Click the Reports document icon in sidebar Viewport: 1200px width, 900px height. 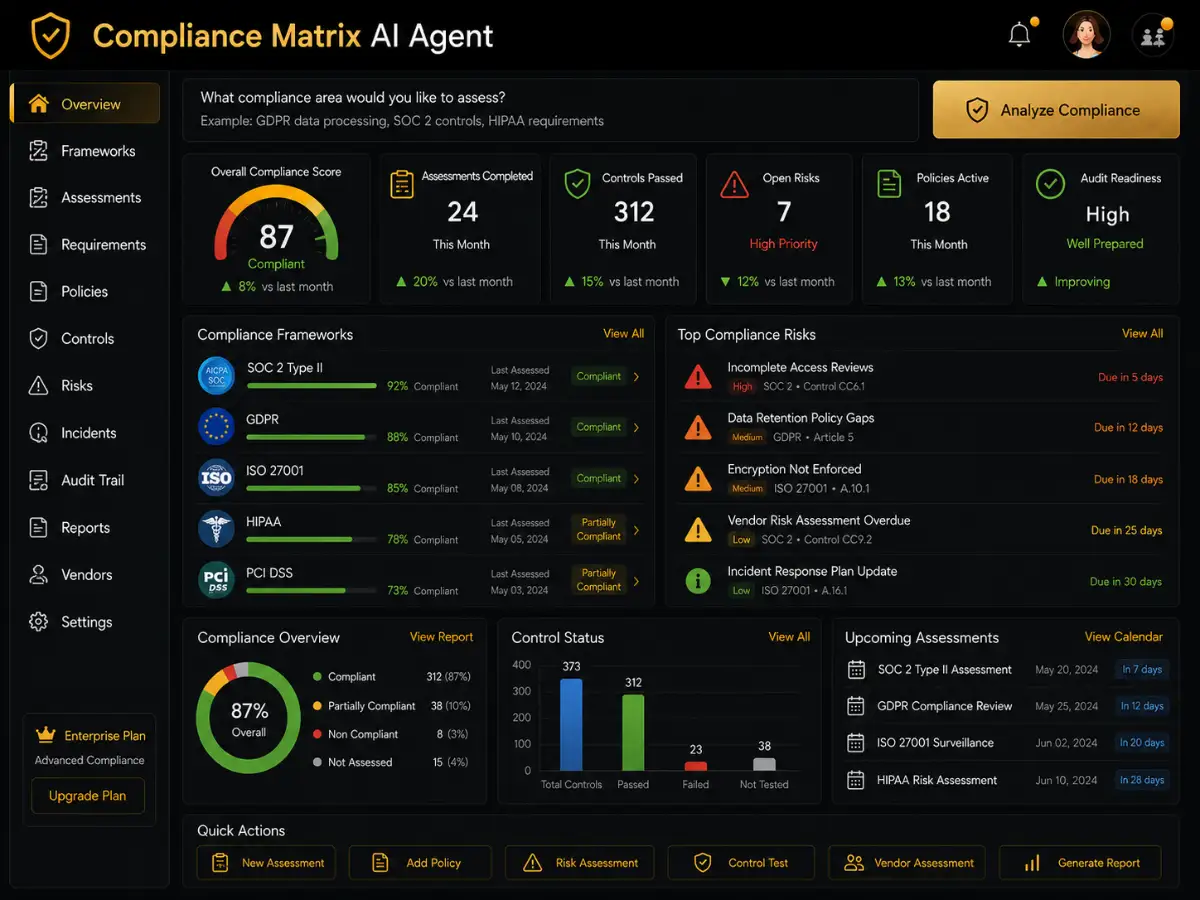(39, 527)
